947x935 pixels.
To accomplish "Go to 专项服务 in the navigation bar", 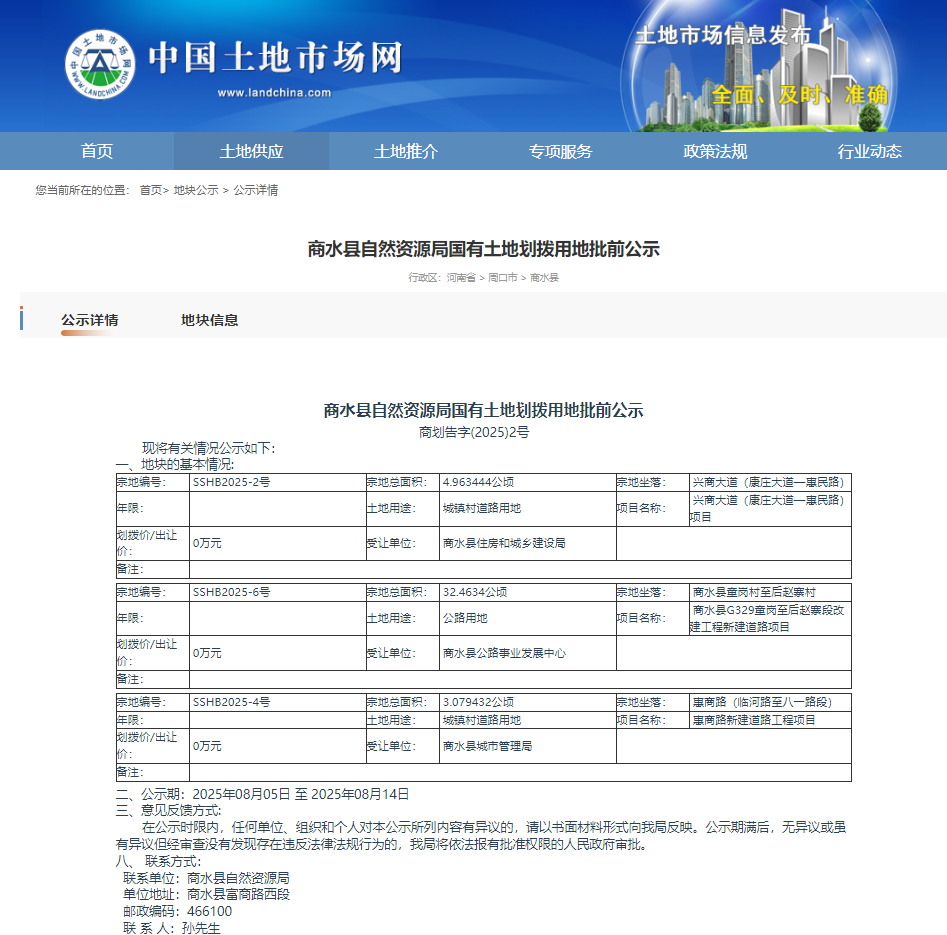I will click(560, 151).
